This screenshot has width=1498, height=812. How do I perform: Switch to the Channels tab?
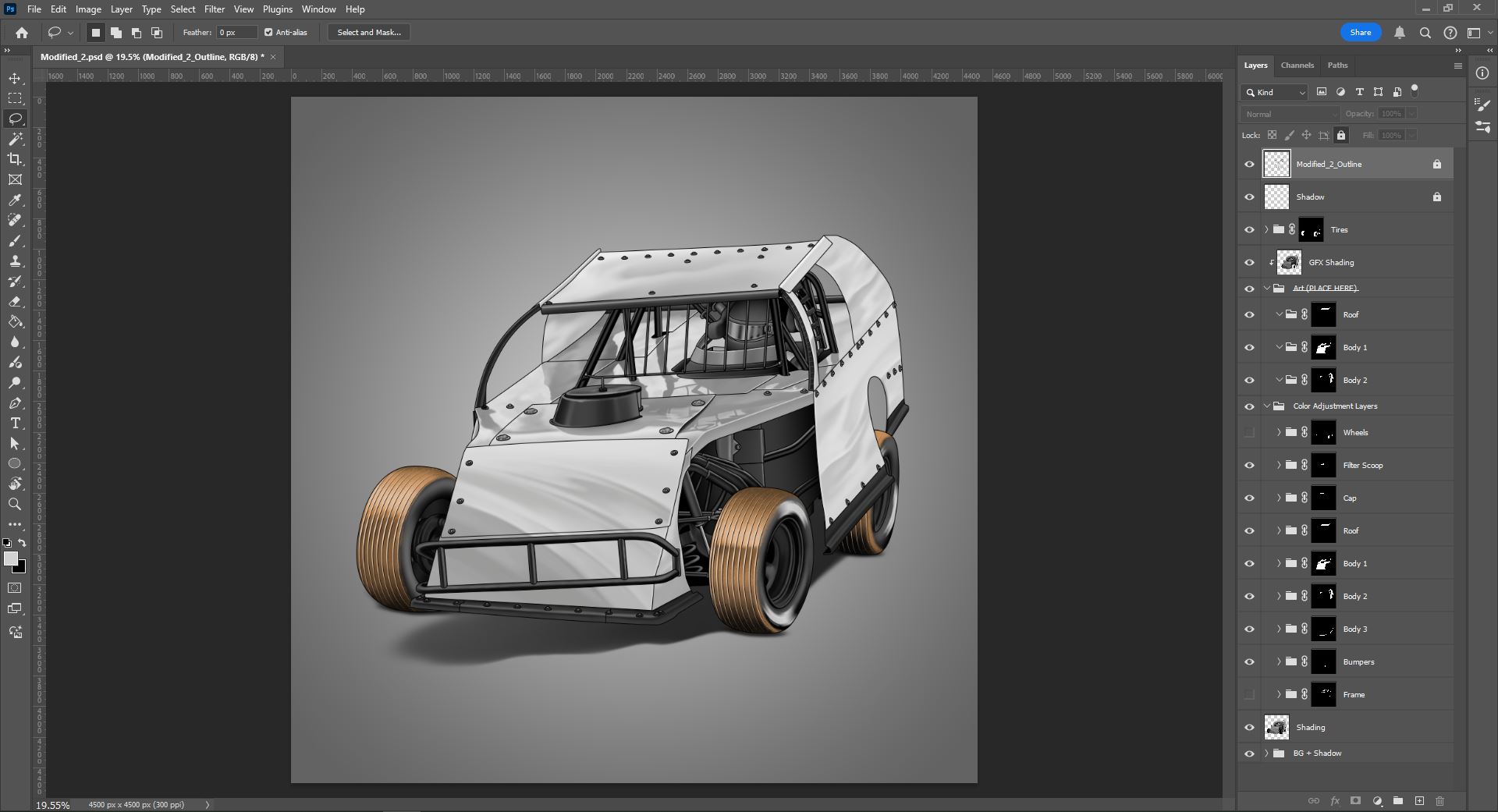[x=1297, y=66]
